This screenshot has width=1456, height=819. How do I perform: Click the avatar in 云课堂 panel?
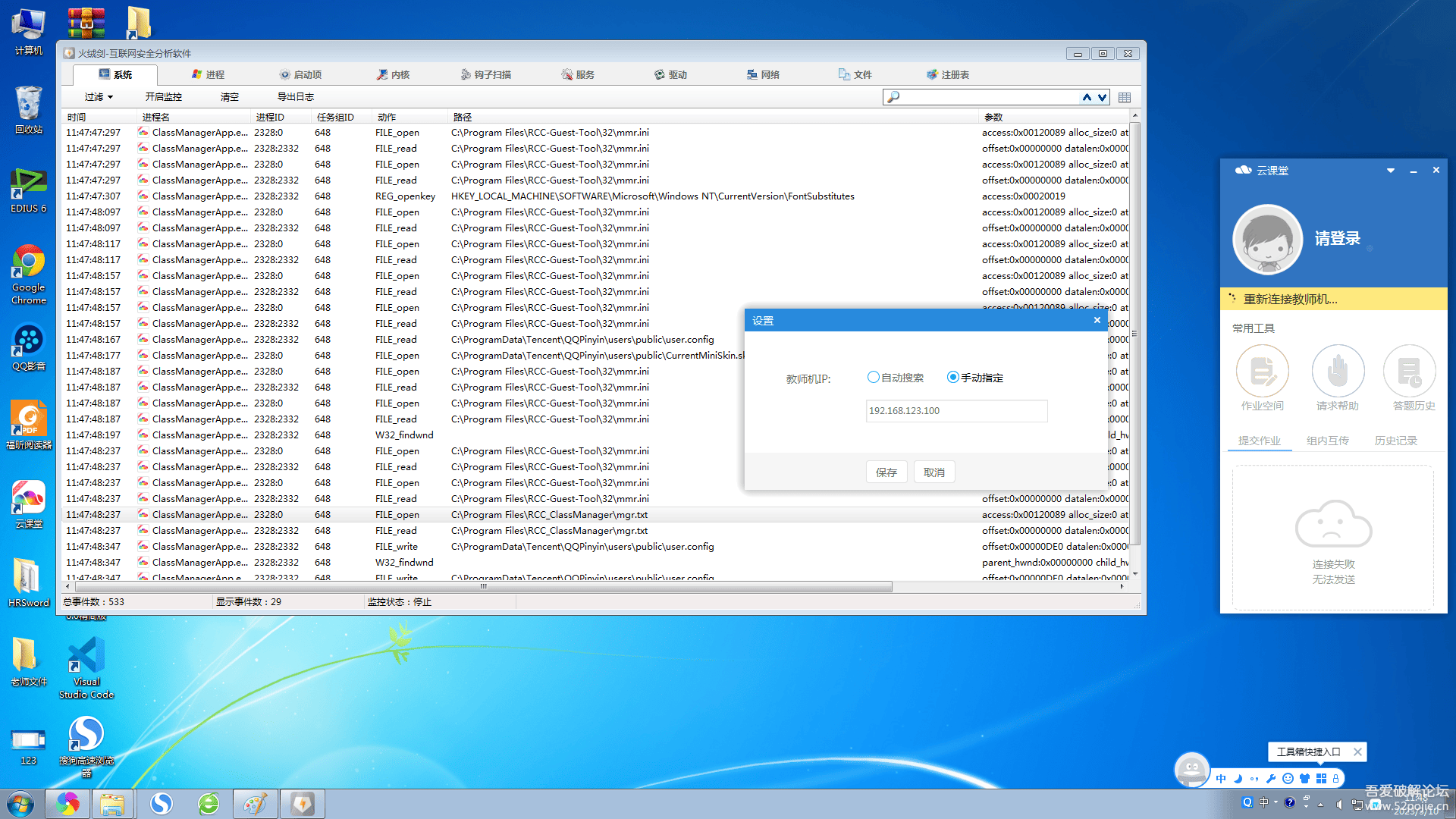(1267, 239)
